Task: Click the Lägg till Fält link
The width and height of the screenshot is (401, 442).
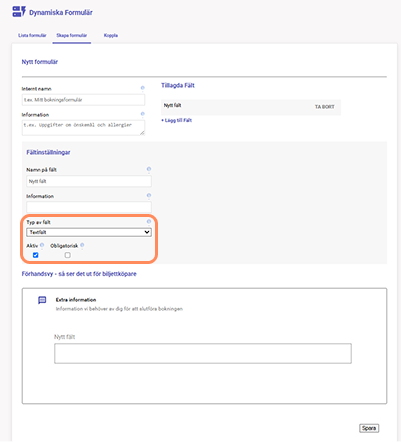Action: point(177,120)
